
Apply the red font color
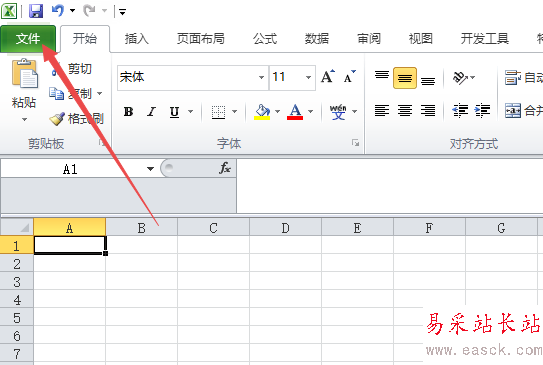tap(295, 112)
